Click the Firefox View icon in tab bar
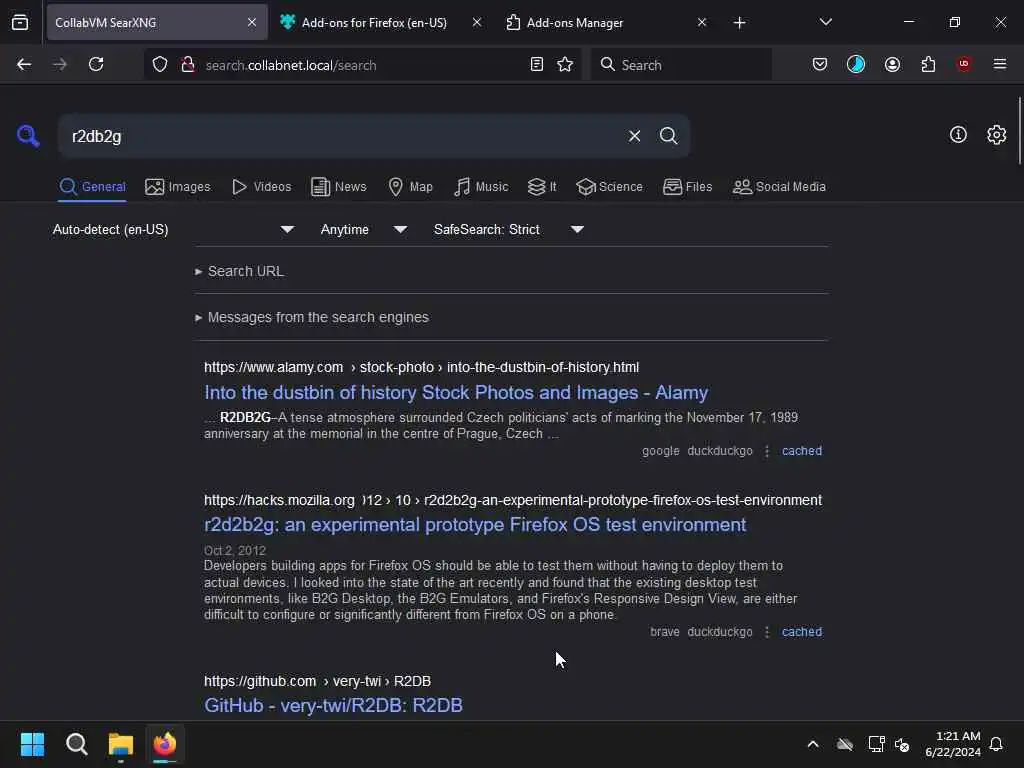1024x768 pixels. click(20, 23)
